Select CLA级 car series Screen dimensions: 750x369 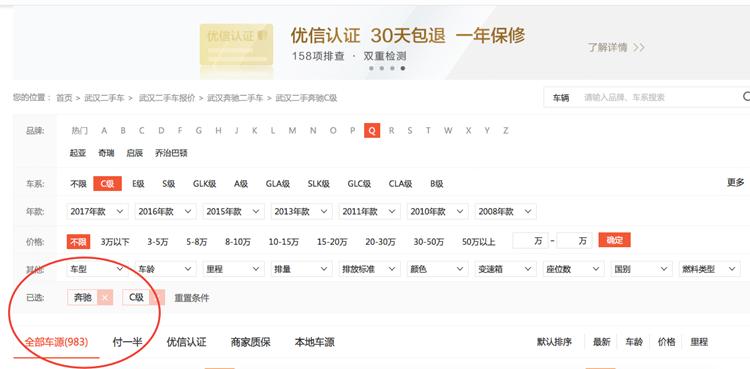(x=400, y=183)
